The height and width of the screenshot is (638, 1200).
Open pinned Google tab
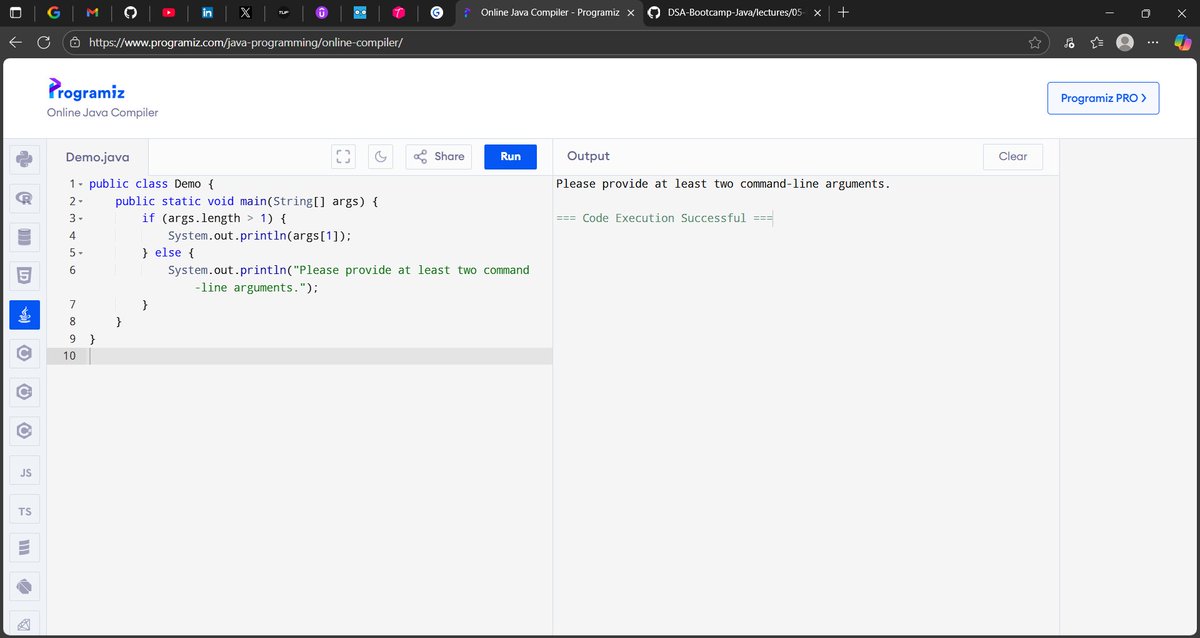click(x=53, y=13)
